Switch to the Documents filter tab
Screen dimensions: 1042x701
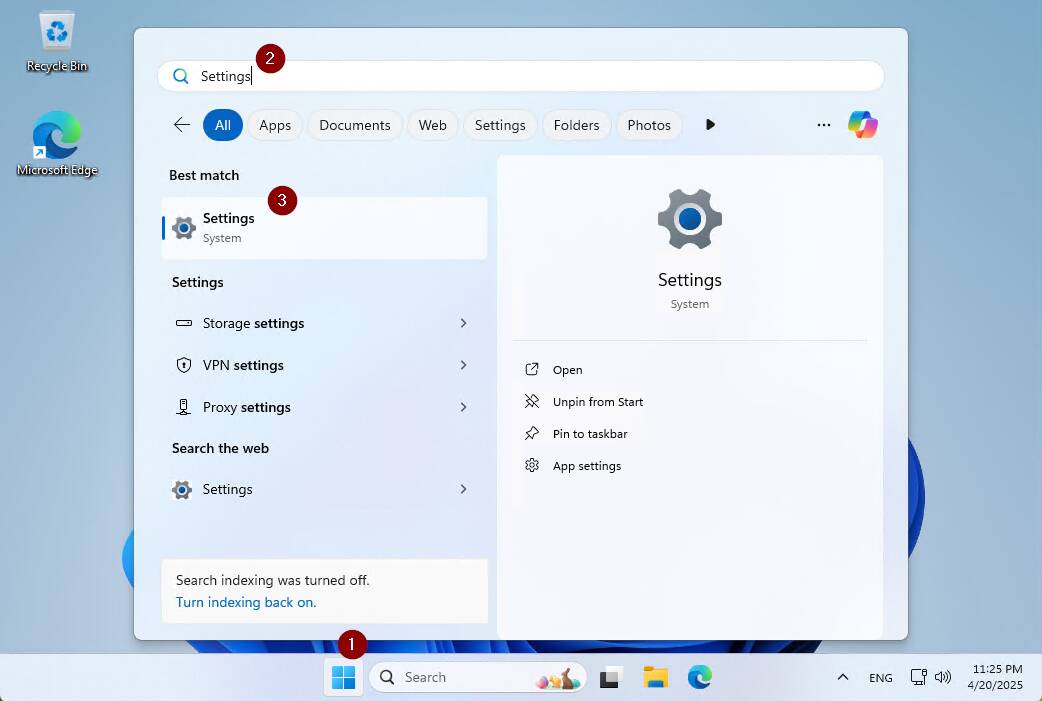pos(355,125)
